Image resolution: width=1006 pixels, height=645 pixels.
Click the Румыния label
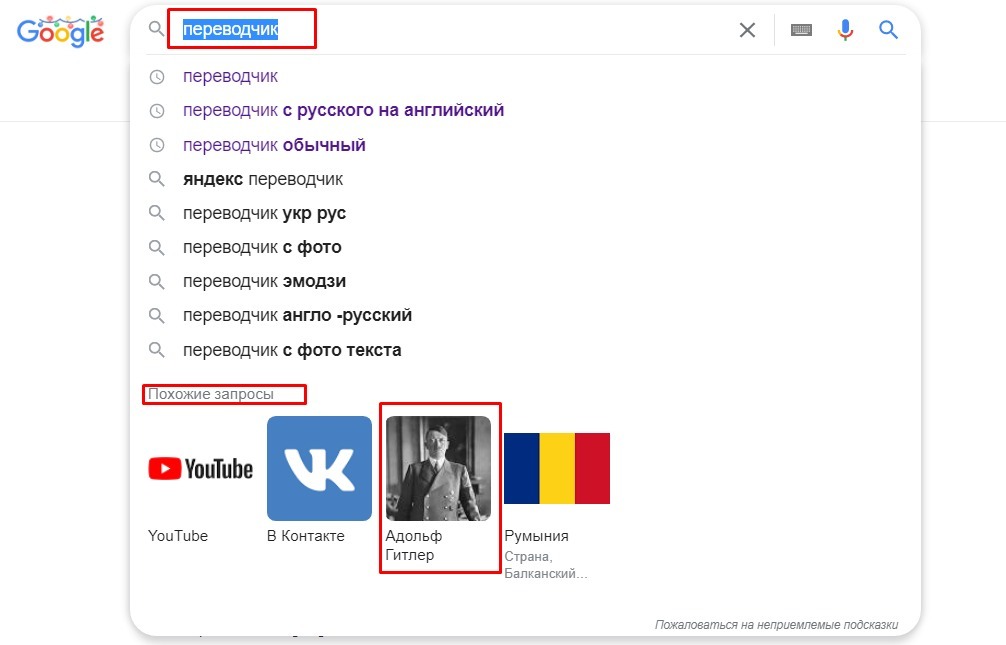click(536, 536)
